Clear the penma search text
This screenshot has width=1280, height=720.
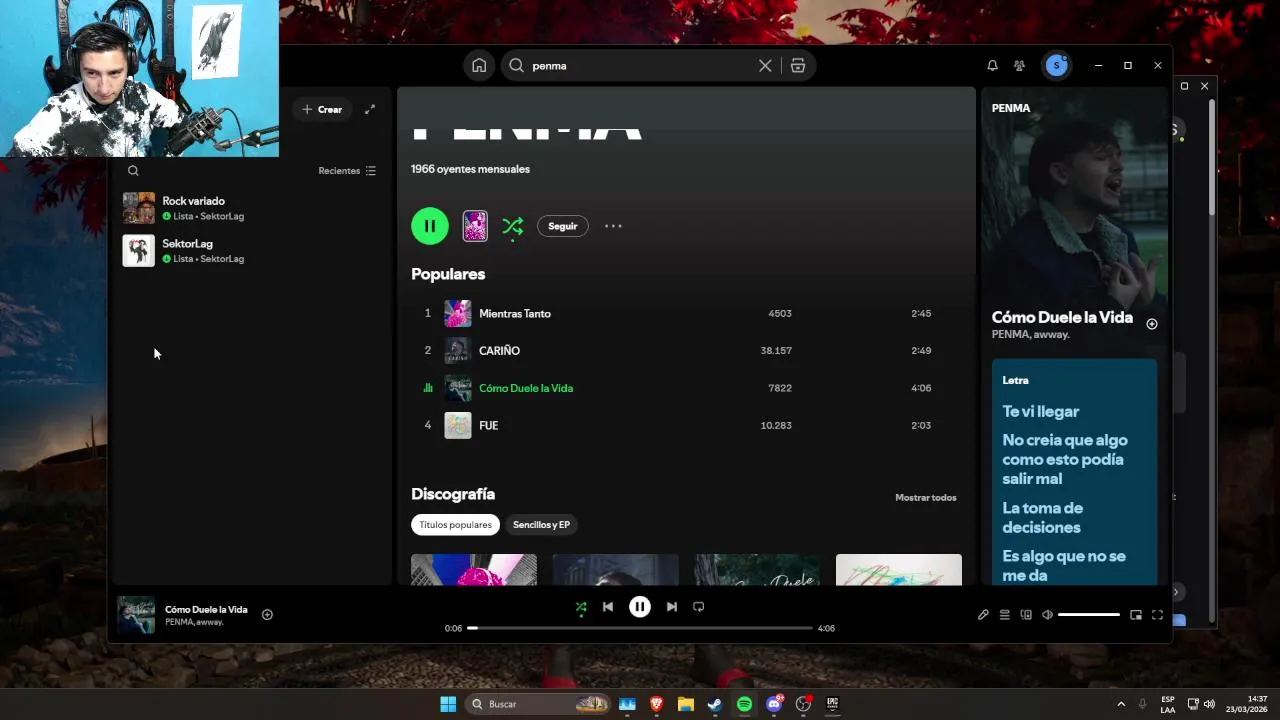point(765,65)
